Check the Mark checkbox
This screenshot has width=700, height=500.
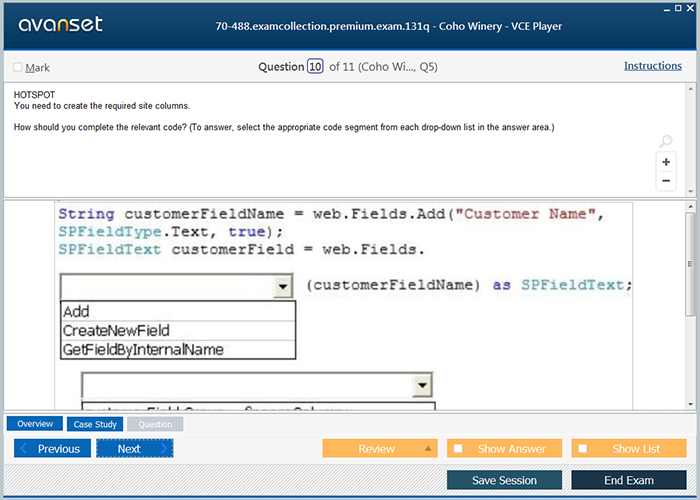pyautogui.click(x=18, y=67)
